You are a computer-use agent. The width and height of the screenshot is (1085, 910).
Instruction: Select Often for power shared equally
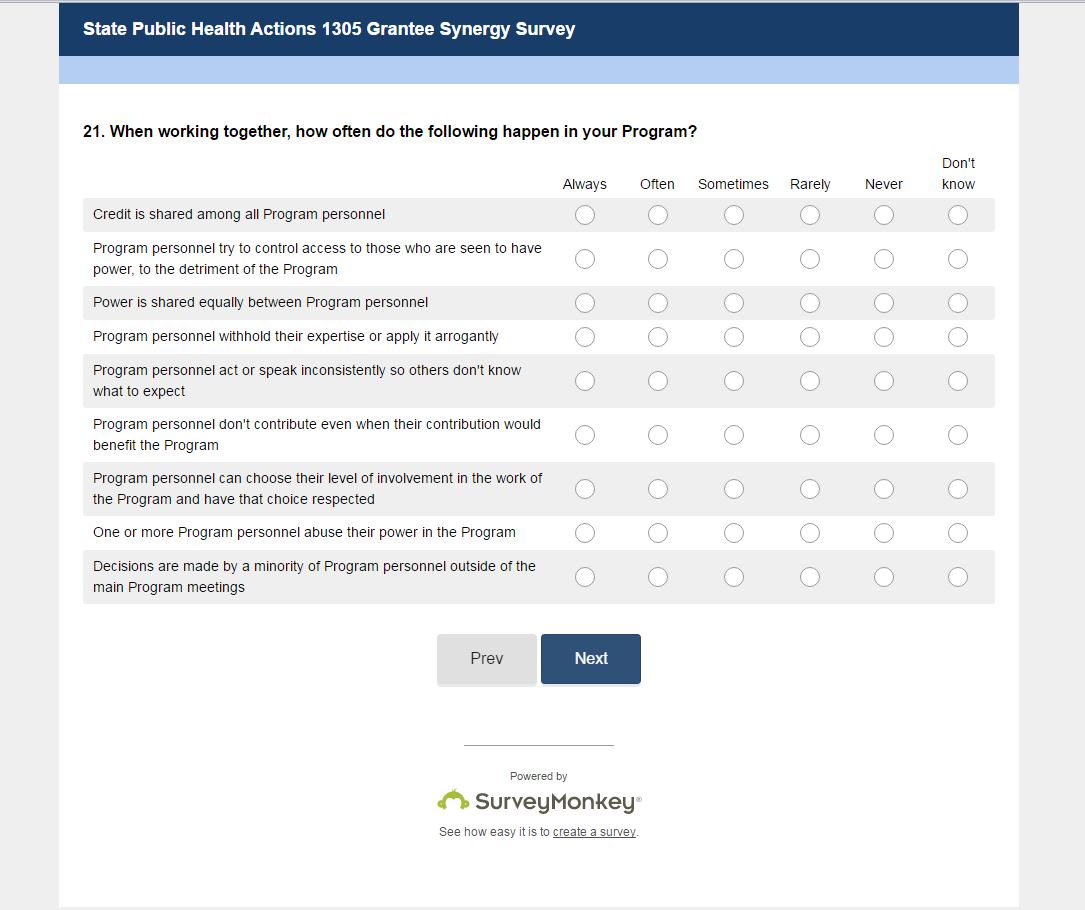(658, 303)
